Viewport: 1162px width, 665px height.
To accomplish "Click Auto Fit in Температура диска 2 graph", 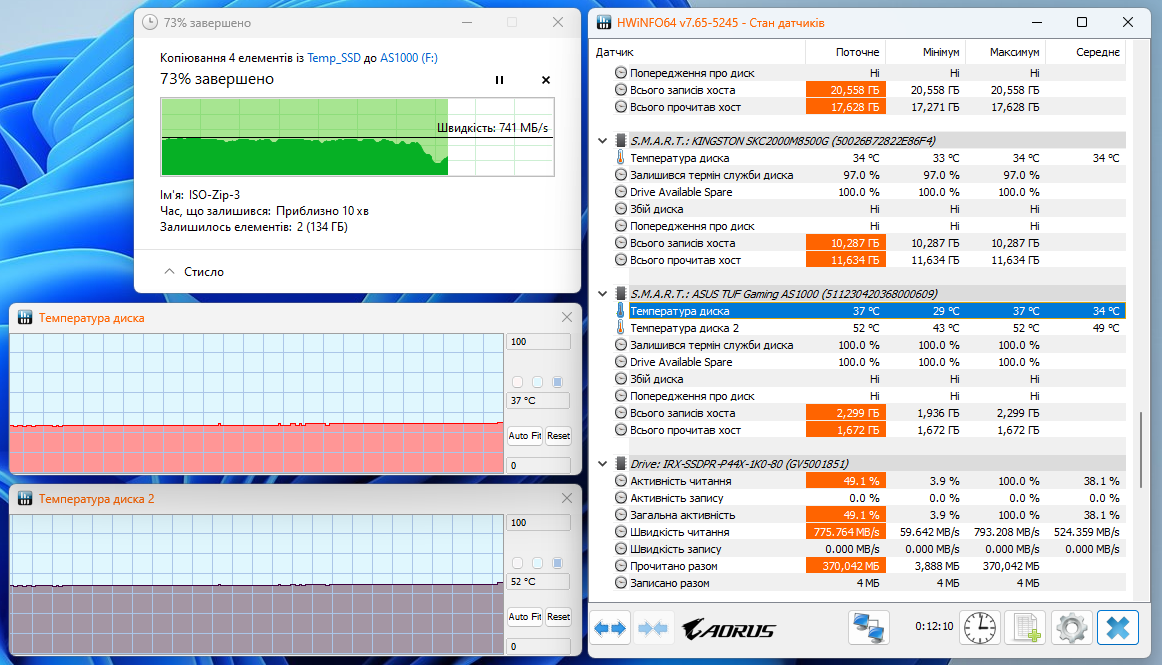I will coord(525,617).
